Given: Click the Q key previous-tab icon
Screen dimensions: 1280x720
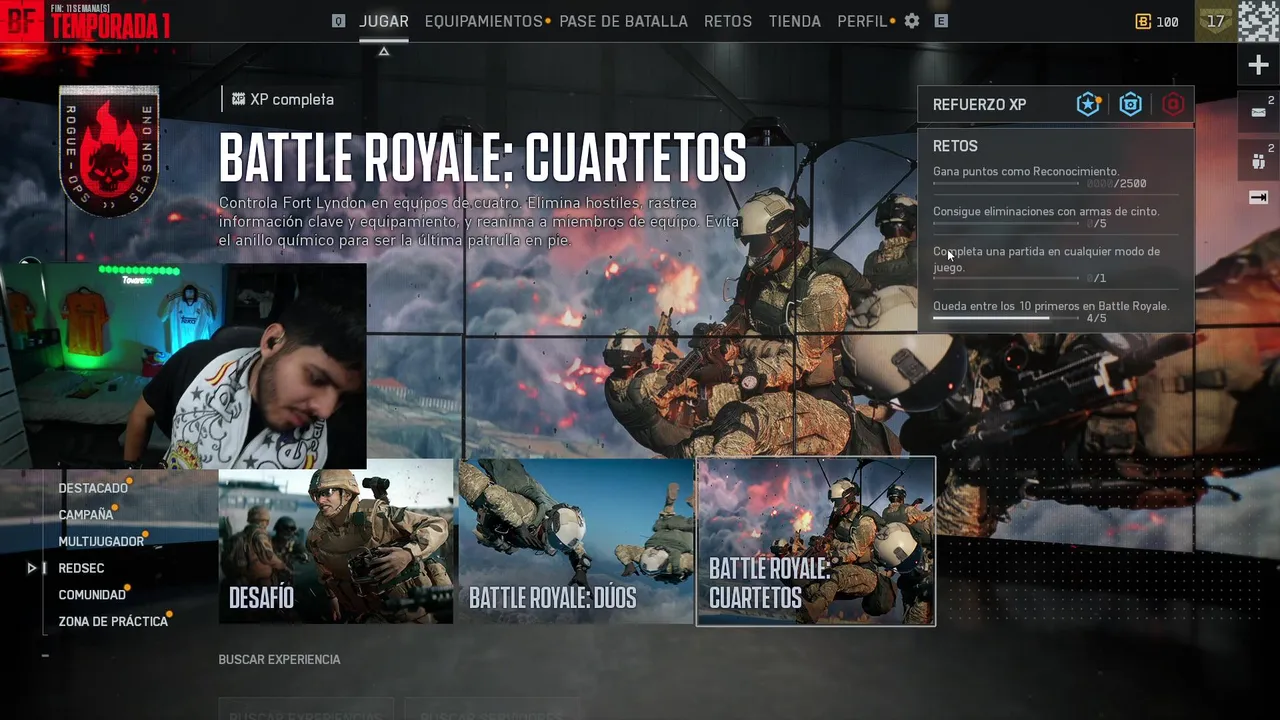Looking at the screenshot, I should point(339,21).
